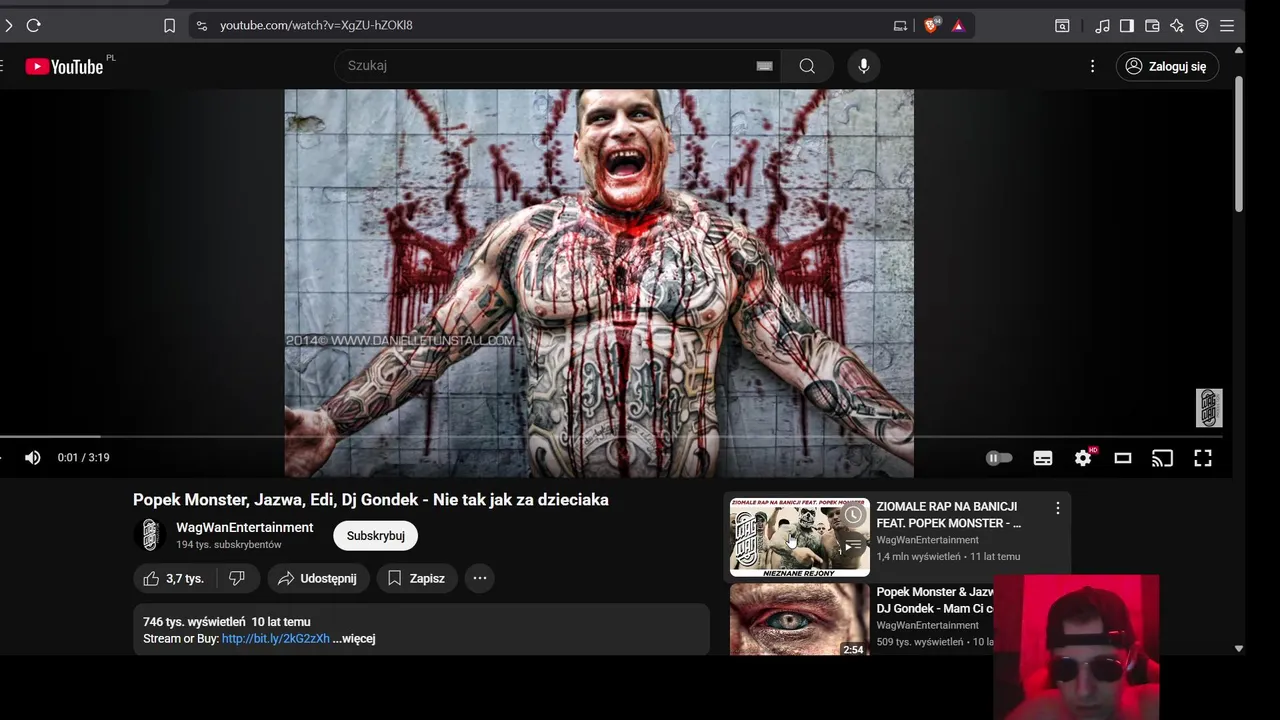
Task: Click the Udostępnij share button
Action: coord(318,578)
